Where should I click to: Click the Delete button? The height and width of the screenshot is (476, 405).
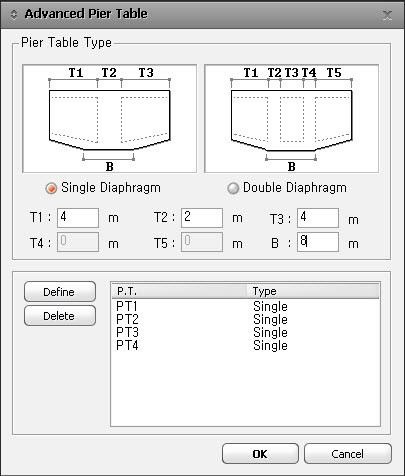[60, 316]
